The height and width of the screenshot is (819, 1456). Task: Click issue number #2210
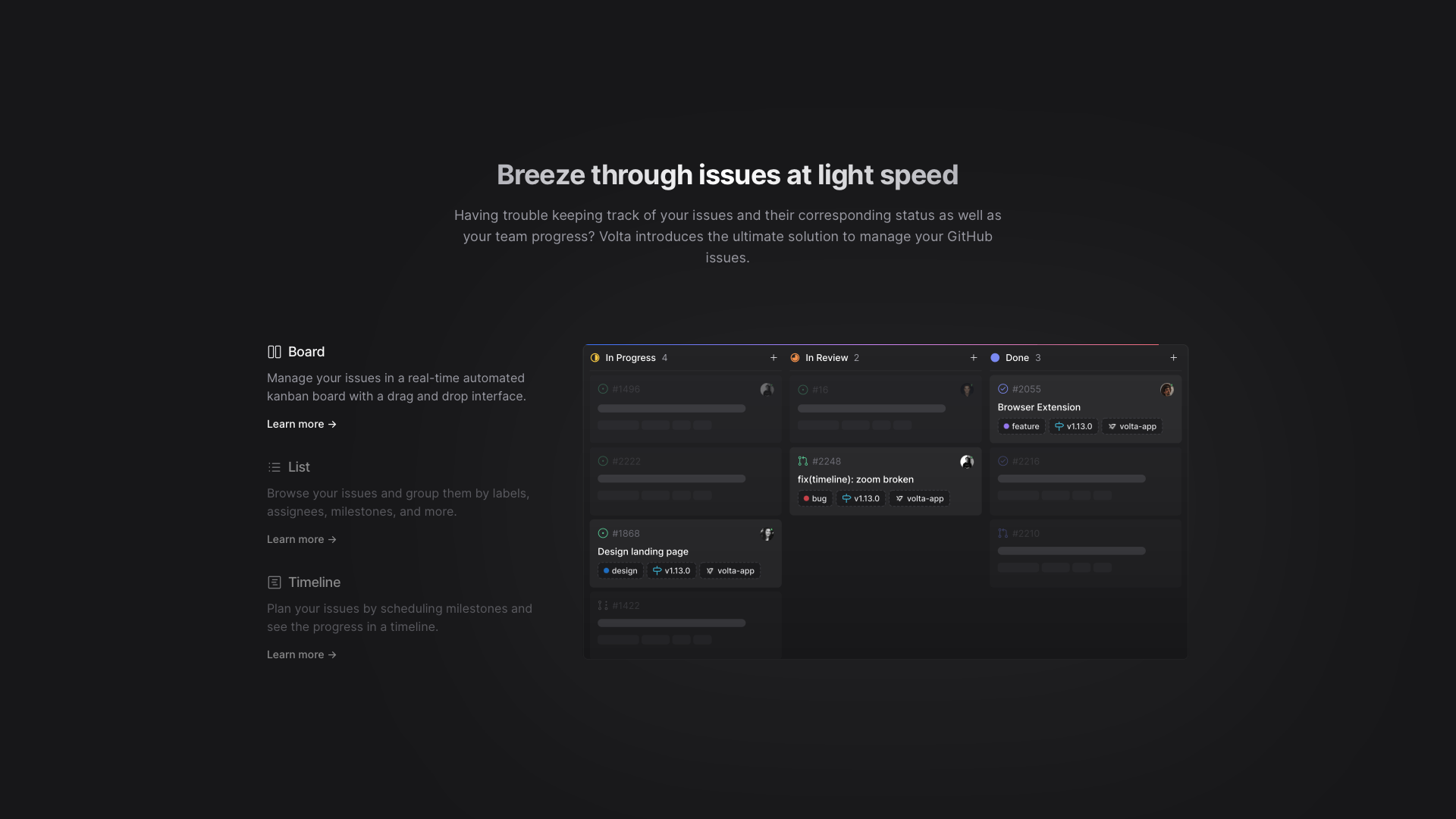click(x=1025, y=534)
